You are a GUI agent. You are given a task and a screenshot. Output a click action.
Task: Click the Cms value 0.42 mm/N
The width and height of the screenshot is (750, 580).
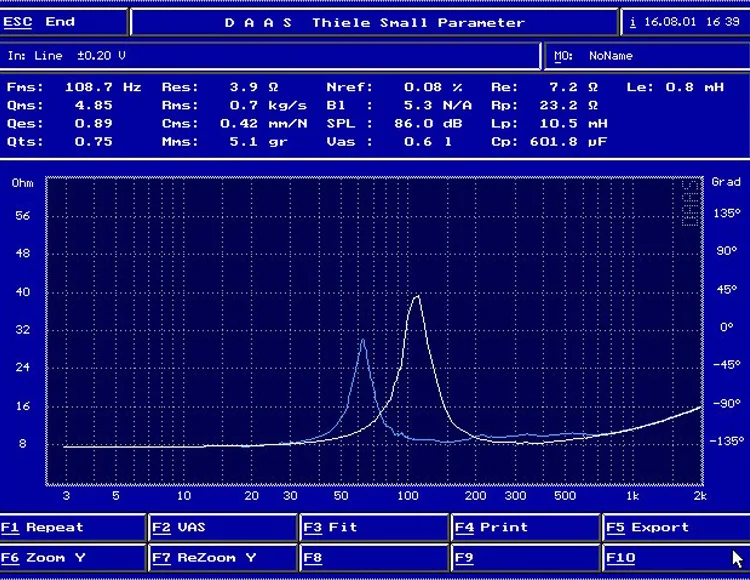tap(264, 123)
